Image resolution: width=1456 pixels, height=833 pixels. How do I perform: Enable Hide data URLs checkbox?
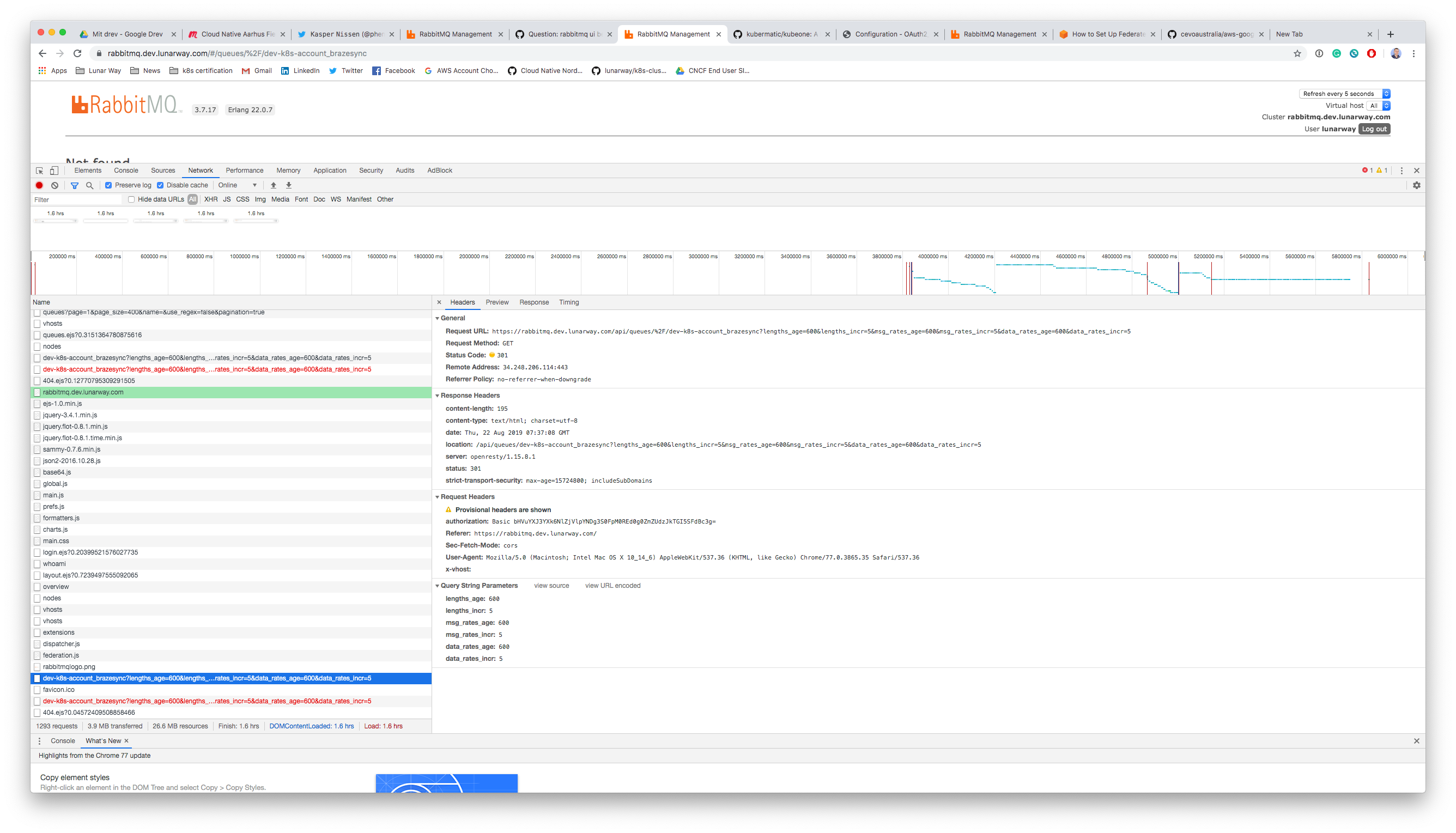pyautogui.click(x=131, y=199)
